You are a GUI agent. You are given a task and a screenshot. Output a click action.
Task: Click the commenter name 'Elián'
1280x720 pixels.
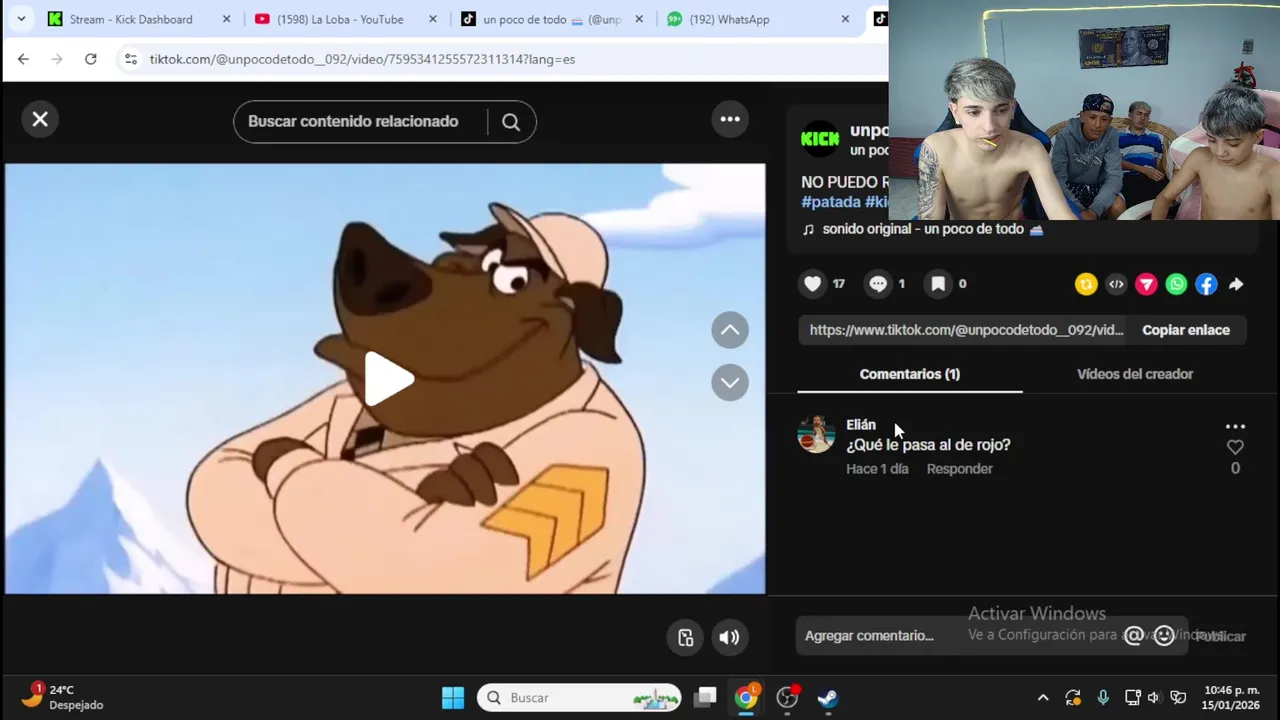pyautogui.click(x=861, y=425)
